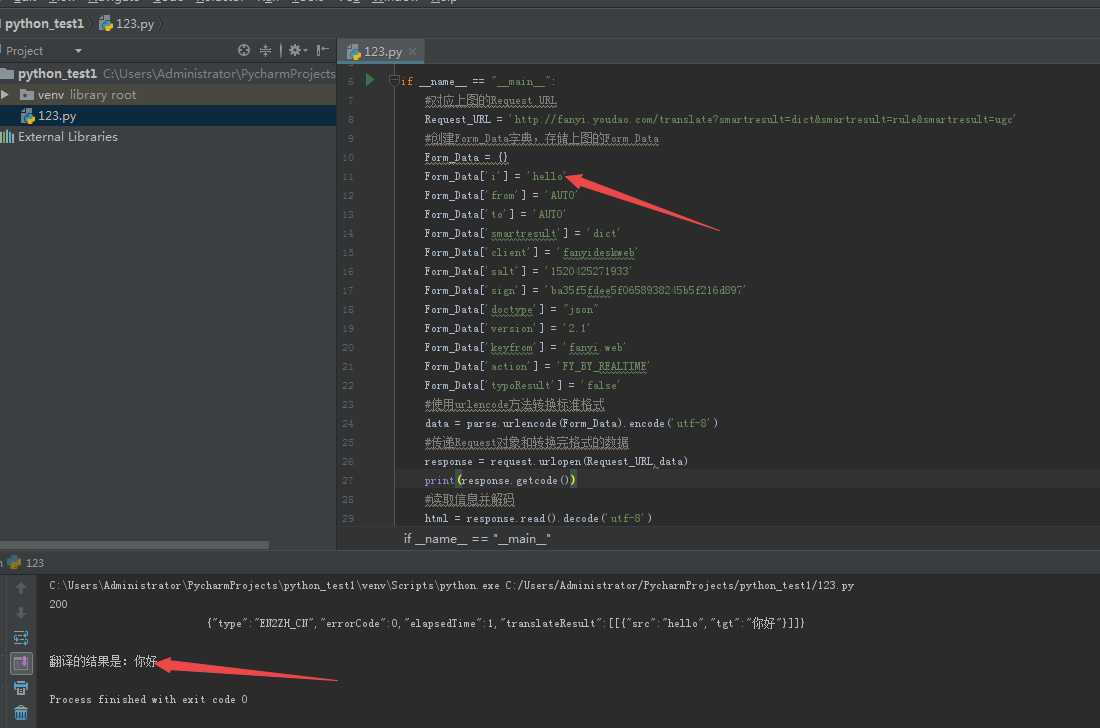Switch to the 123.py editor tab
Image resolution: width=1100 pixels, height=728 pixels.
point(382,51)
